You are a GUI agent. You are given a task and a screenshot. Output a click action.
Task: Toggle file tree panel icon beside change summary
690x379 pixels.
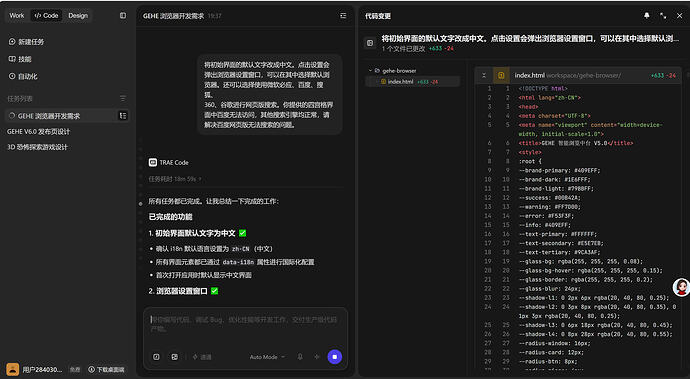370,43
